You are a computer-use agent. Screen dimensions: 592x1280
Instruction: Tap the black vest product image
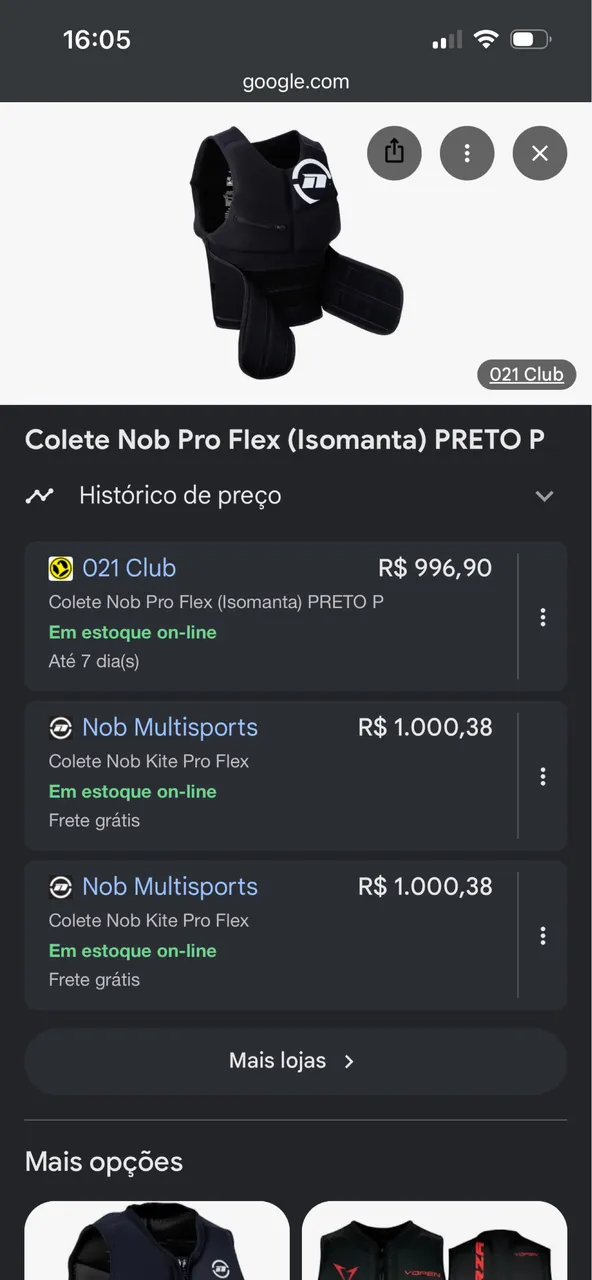pyautogui.click(x=296, y=252)
